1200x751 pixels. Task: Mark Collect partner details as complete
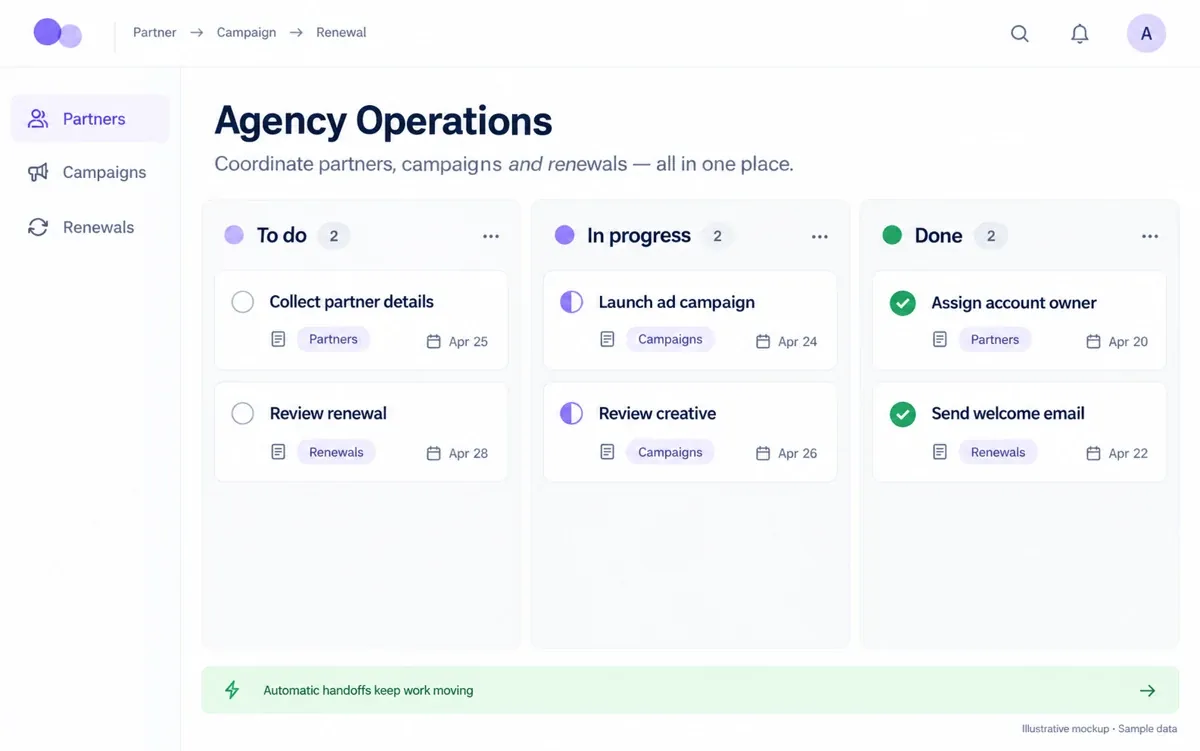coord(242,302)
